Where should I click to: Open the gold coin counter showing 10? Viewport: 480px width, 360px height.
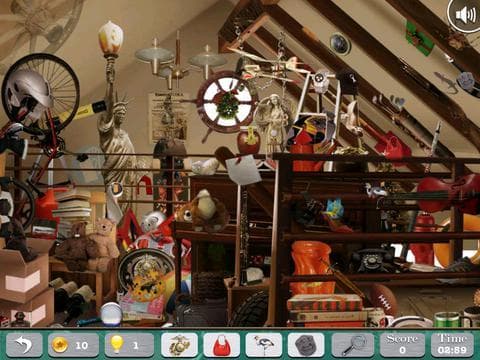click(x=73, y=345)
